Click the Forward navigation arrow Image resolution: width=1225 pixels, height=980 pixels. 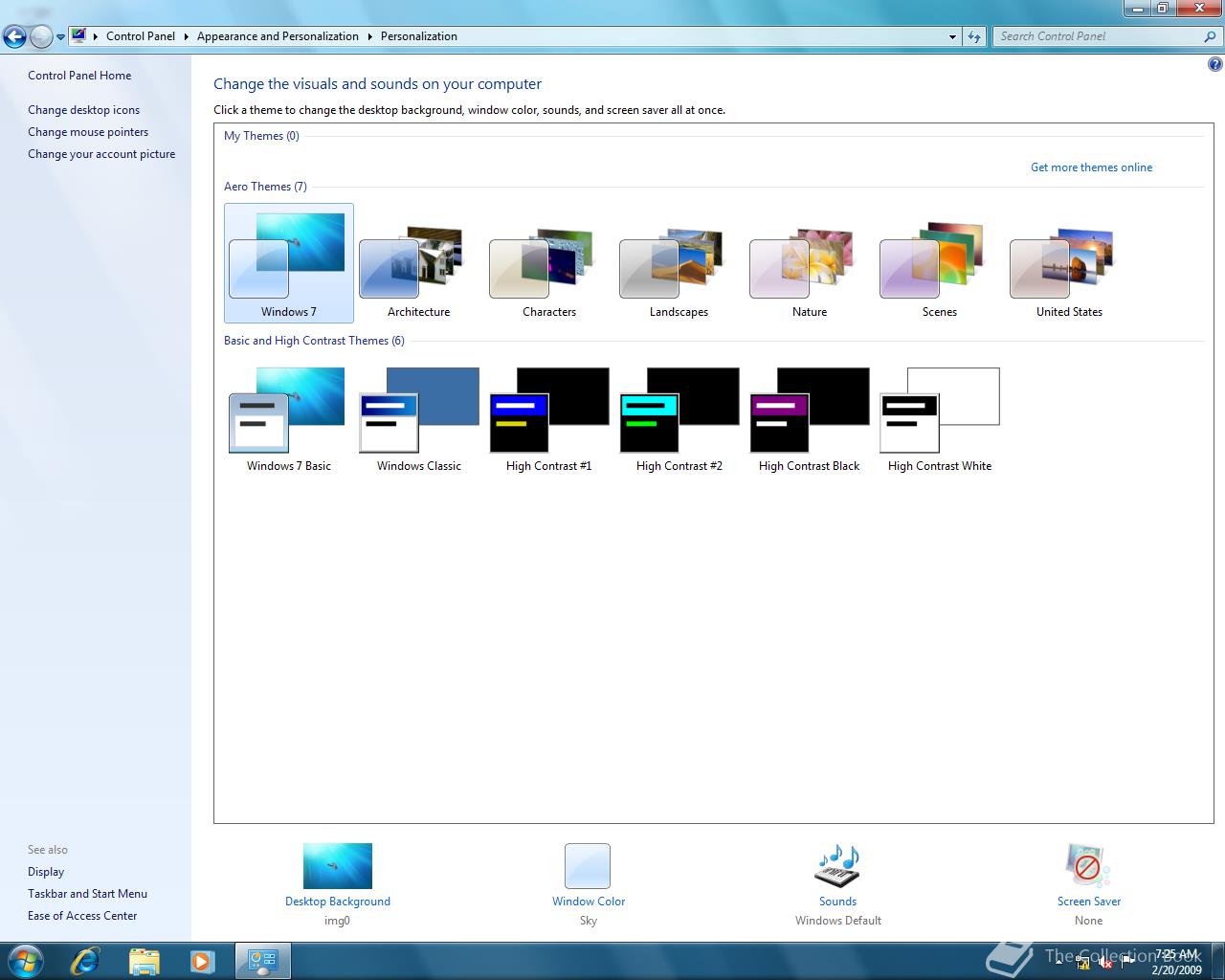coord(41,37)
